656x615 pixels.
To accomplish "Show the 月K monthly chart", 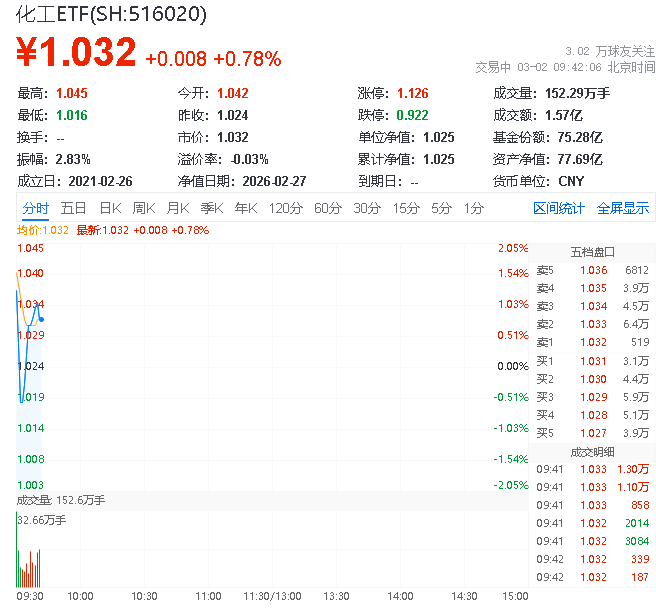I will click(x=178, y=208).
